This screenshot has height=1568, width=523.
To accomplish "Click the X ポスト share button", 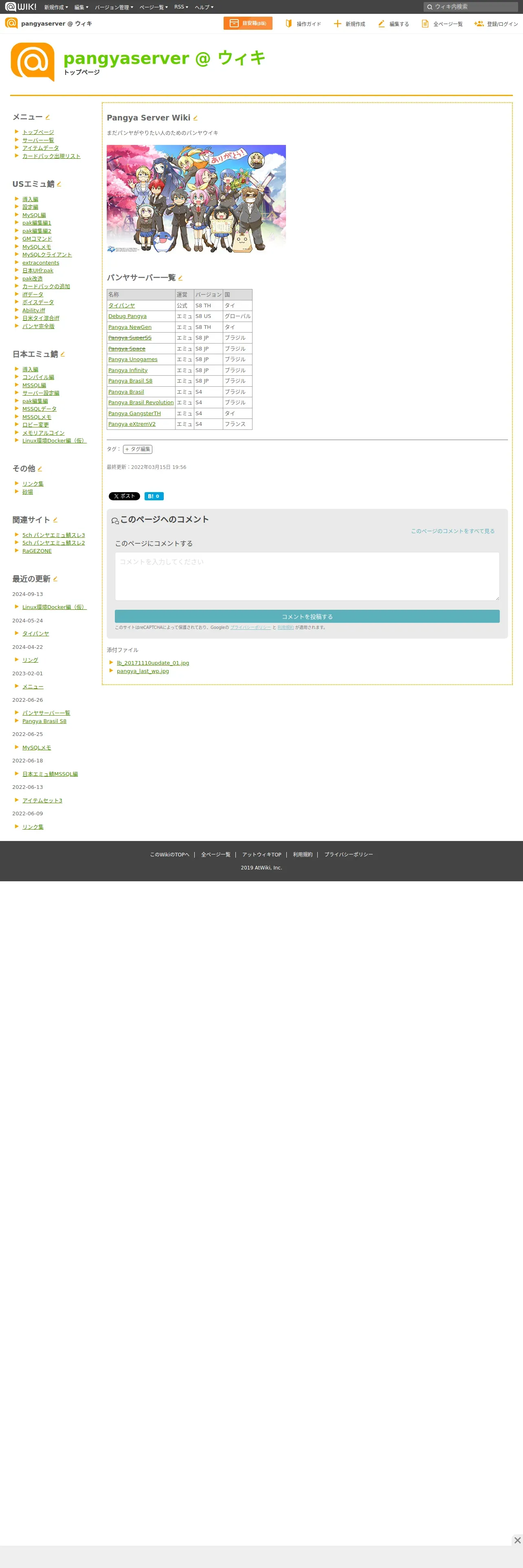I will (x=124, y=496).
